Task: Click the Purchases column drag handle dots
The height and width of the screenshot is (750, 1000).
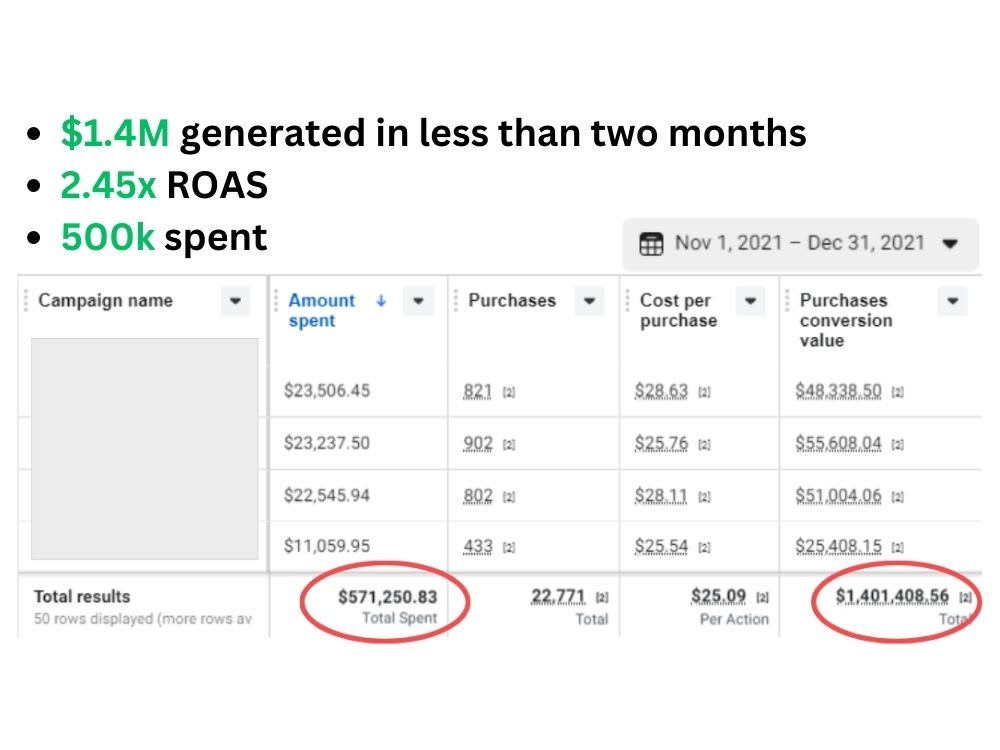Action: [x=455, y=300]
